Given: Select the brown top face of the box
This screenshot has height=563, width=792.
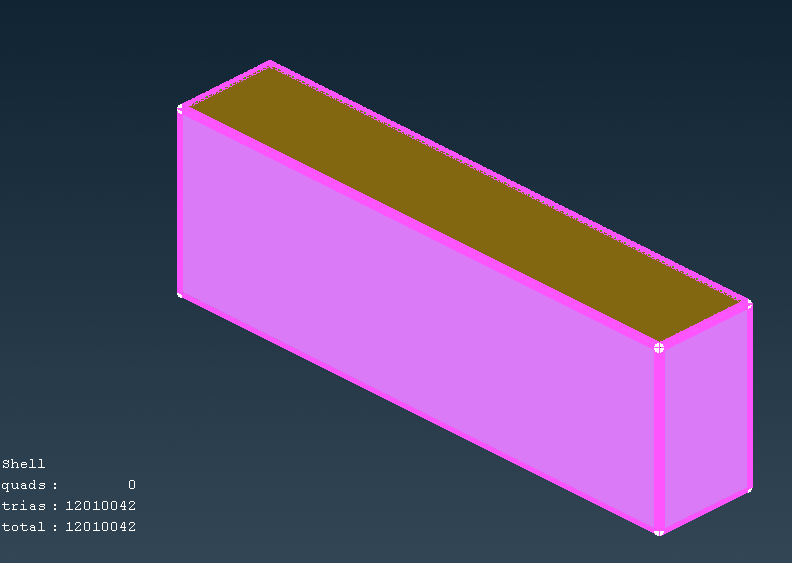Looking at the screenshot, I should [x=465, y=202].
